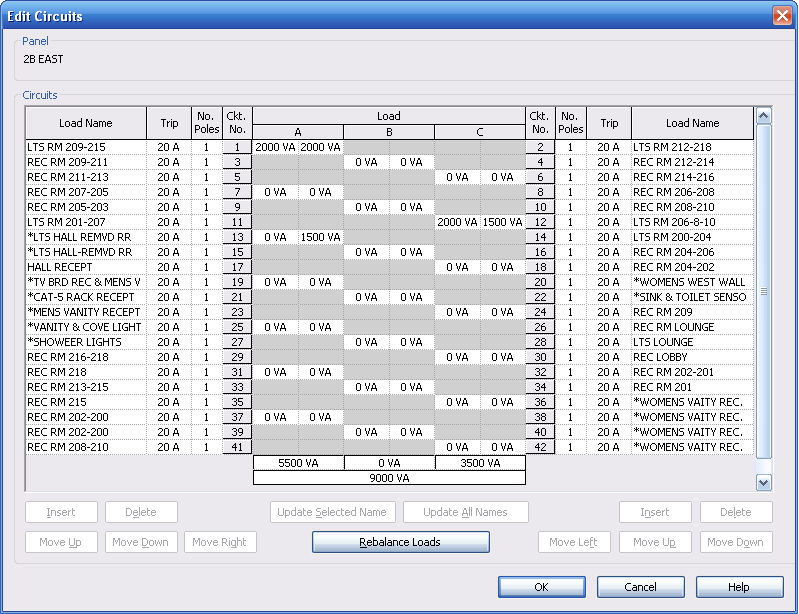799x614 pixels.
Task: Select the REC RM 209-211 load name
Action: pyautogui.click(x=86, y=162)
